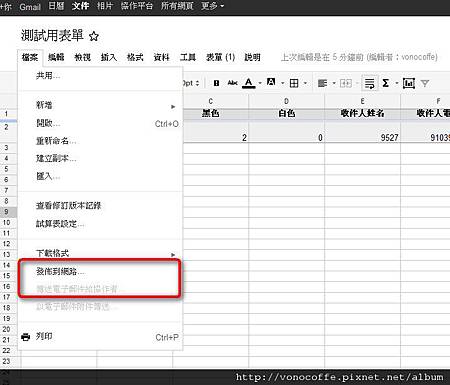This screenshot has height=385, width=450.
Task: Click the 測試用表單 document title
Action: click(x=52, y=35)
